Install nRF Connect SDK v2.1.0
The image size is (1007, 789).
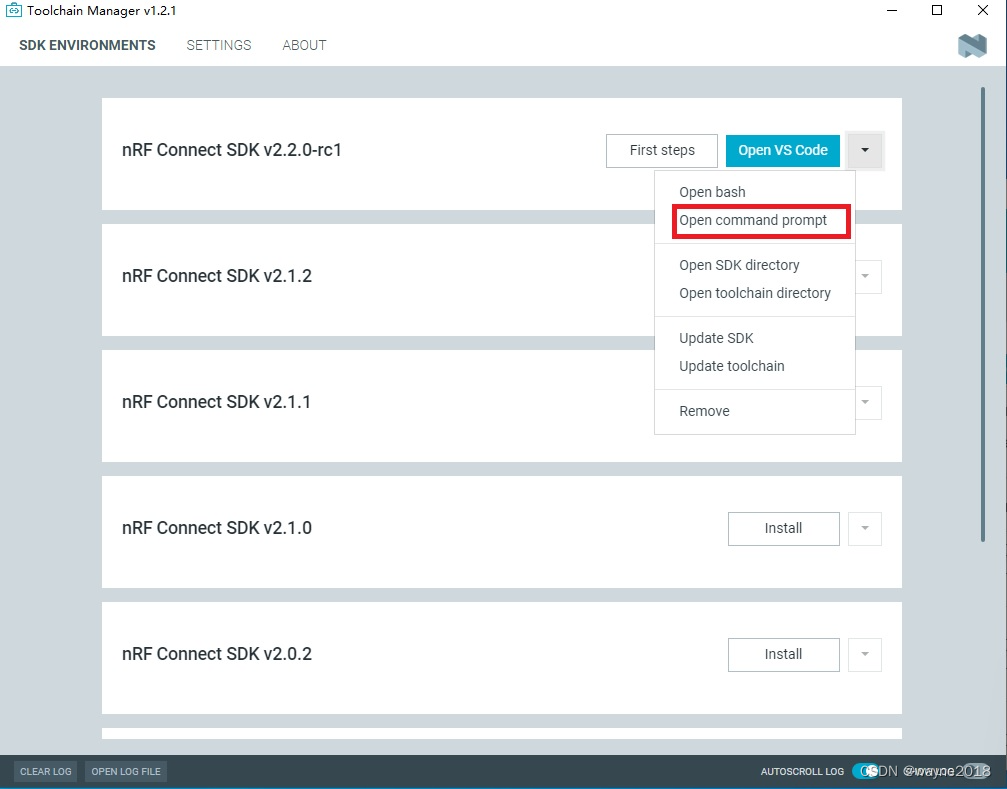(x=784, y=528)
